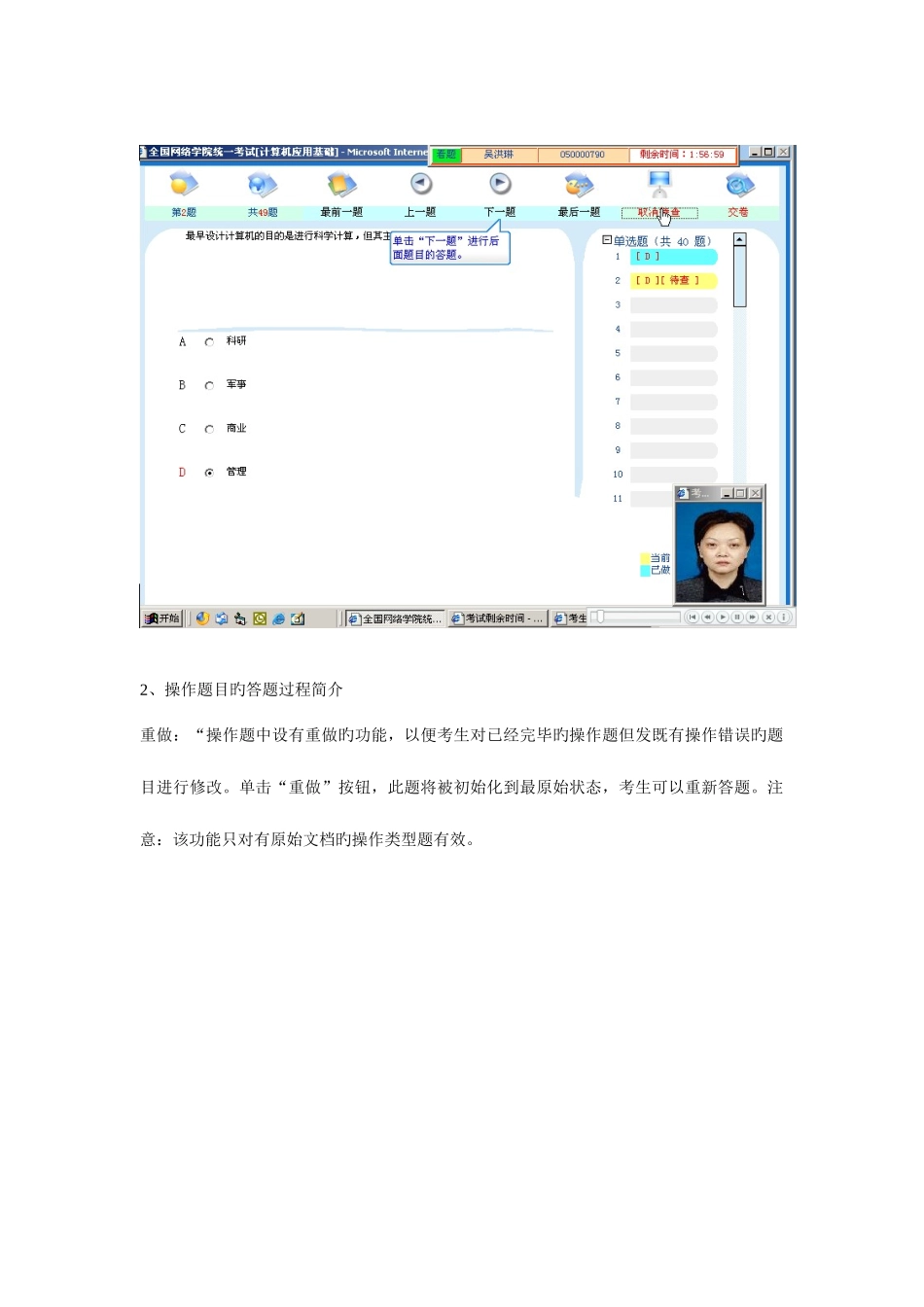Click the rewind playback button

click(707, 618)
